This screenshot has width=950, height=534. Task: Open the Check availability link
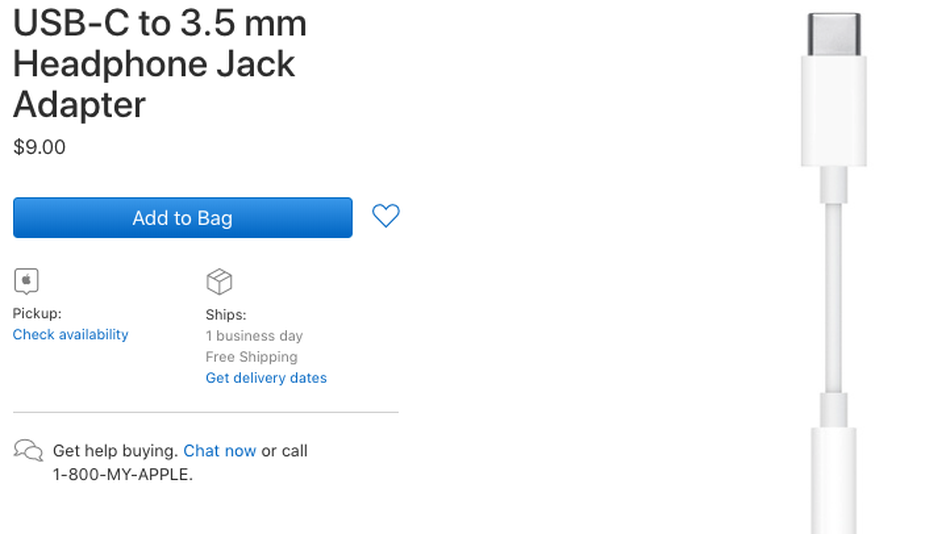pos(70,334)
